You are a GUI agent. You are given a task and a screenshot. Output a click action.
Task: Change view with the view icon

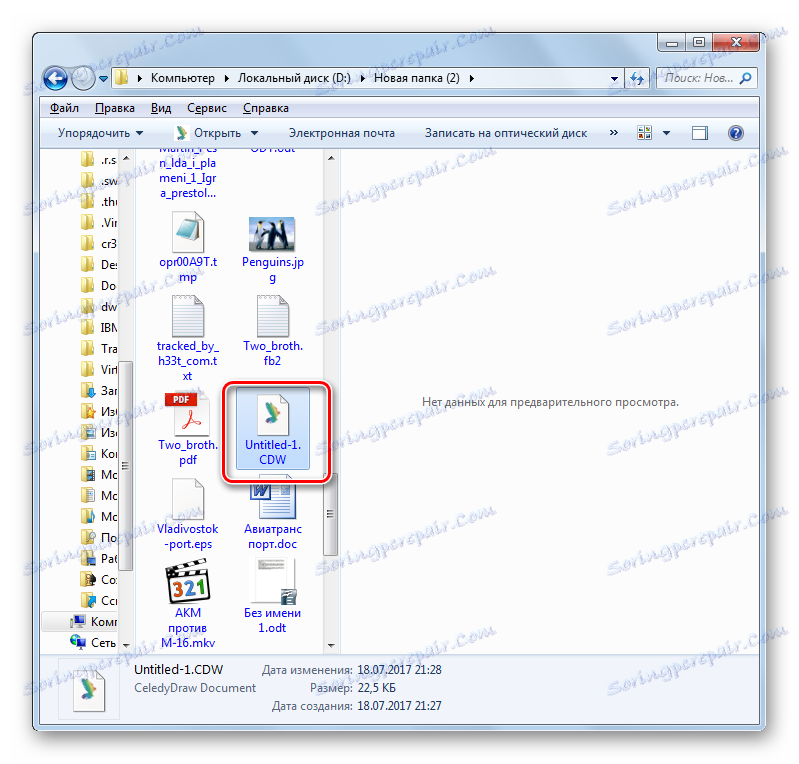coord(644,133)
